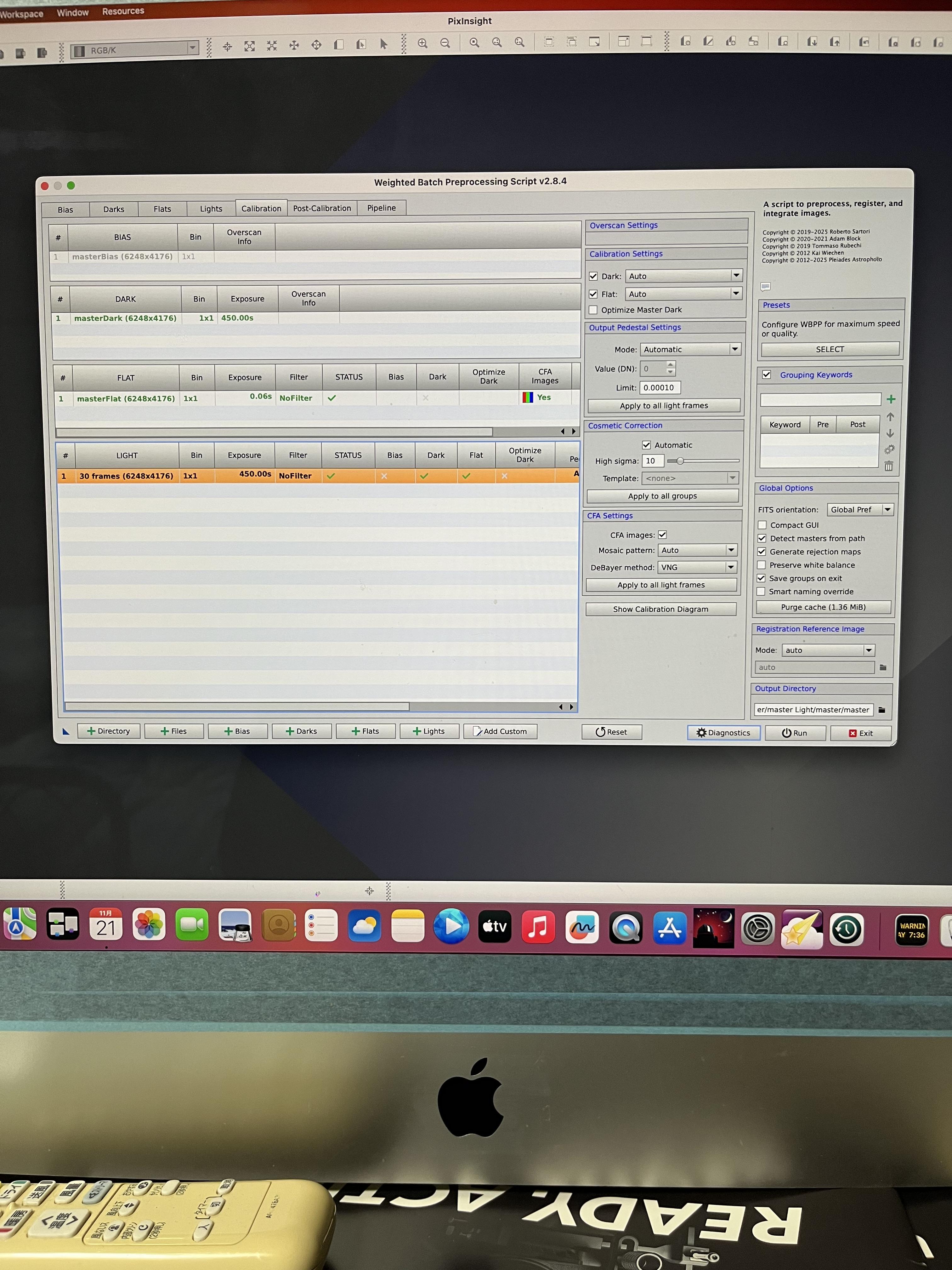This screenshot has width=952, height=1270.
Task: Open the Pipeline tab
Action: coord(381,208)
